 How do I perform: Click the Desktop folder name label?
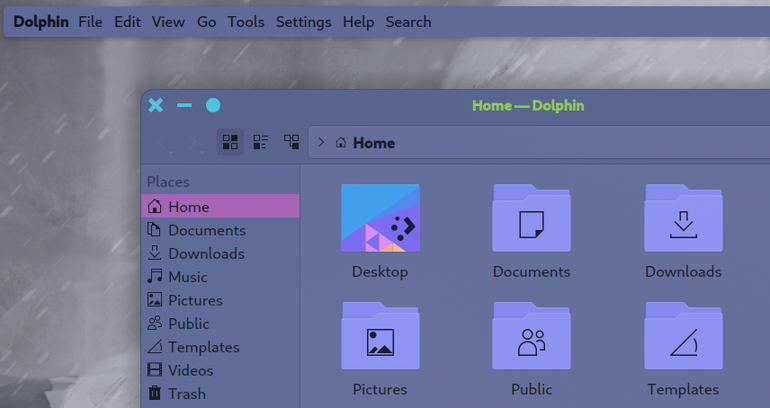pyautogui.click(x=380, y=272)
